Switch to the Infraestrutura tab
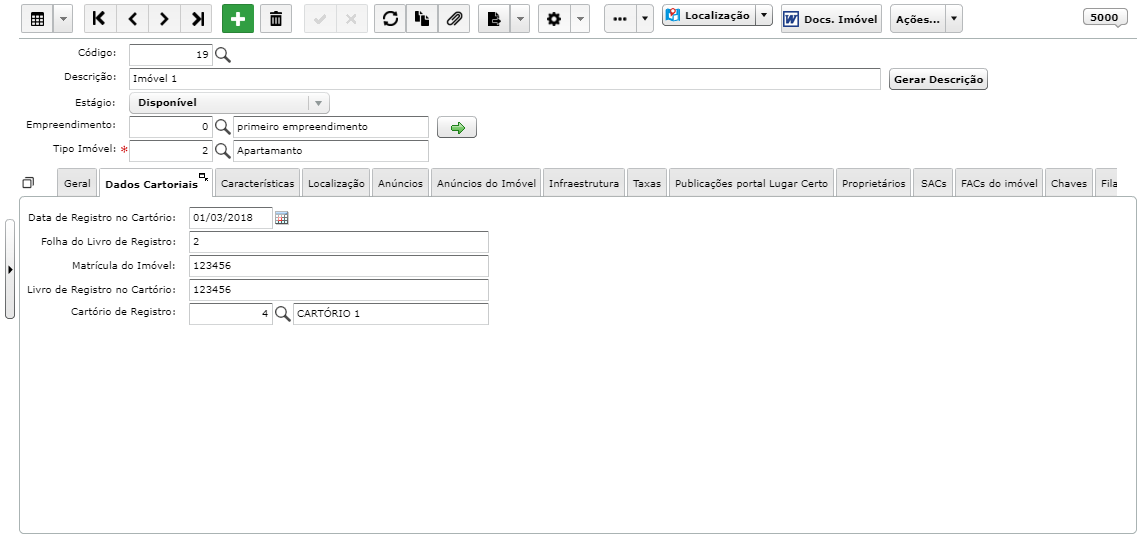This screenshot has width=1141, height=539. point(584,183)
